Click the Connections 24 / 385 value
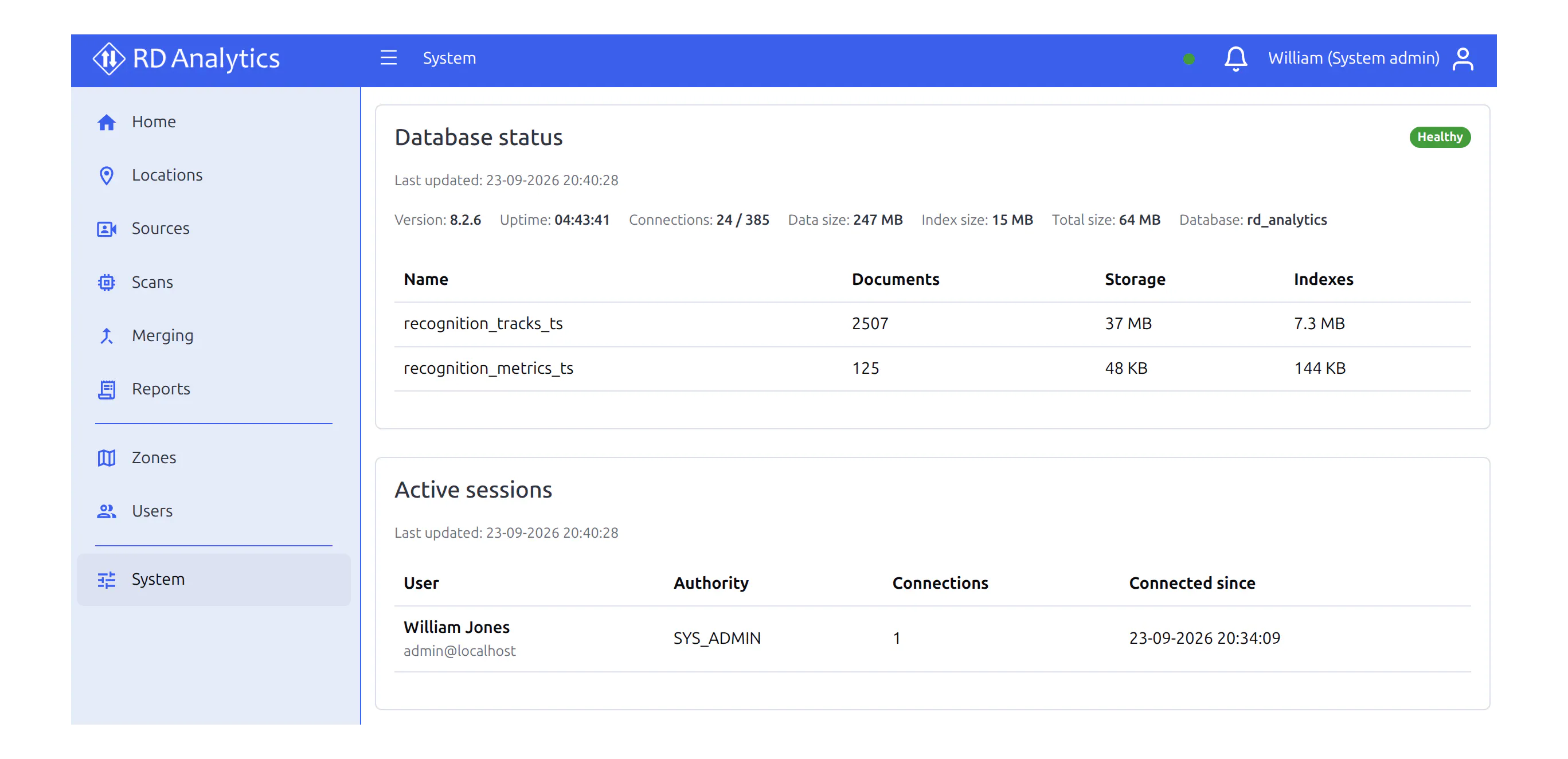 (x=742, y=220)
